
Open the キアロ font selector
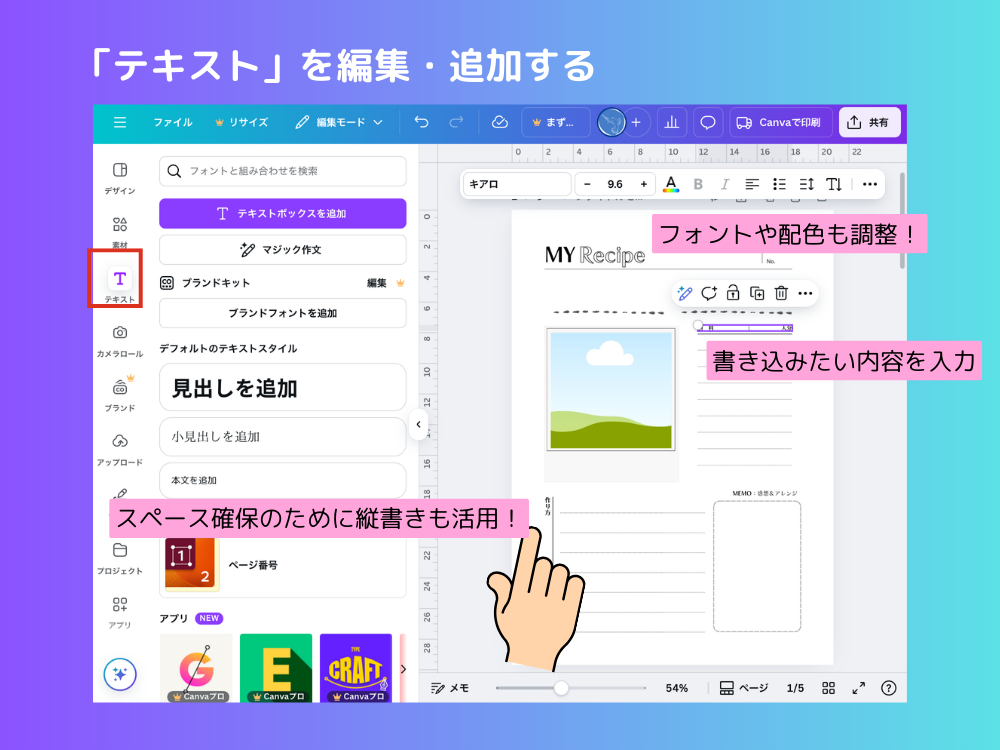(516, 184)
